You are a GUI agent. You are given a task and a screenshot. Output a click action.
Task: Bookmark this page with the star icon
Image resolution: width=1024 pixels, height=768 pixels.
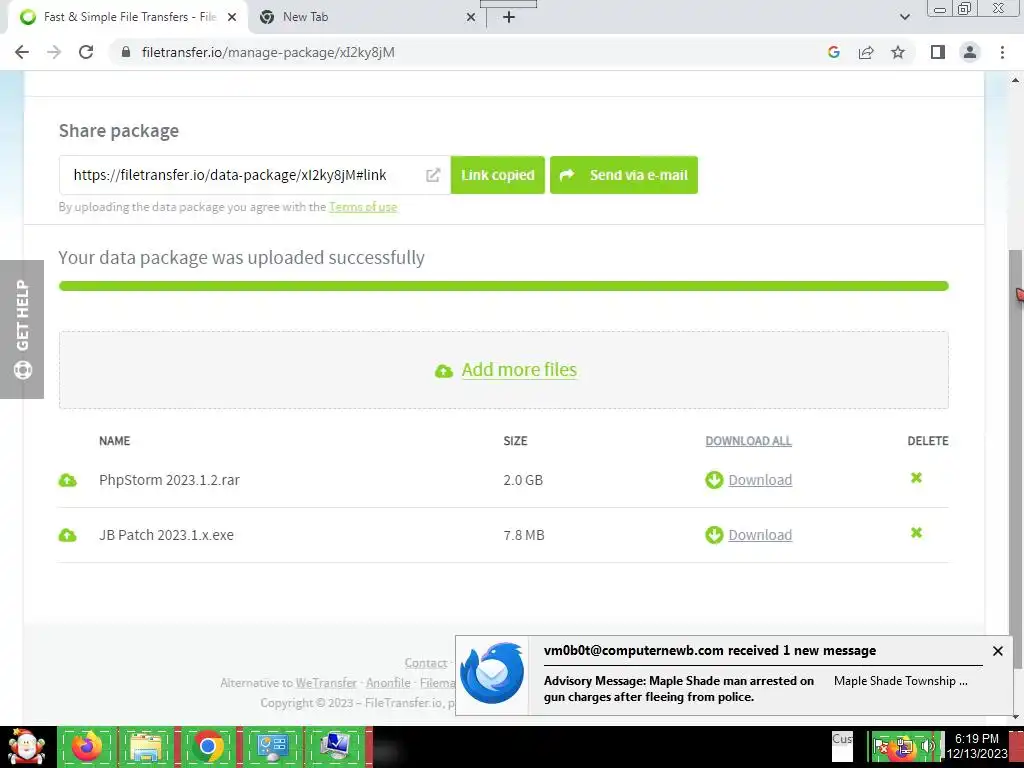898,52
